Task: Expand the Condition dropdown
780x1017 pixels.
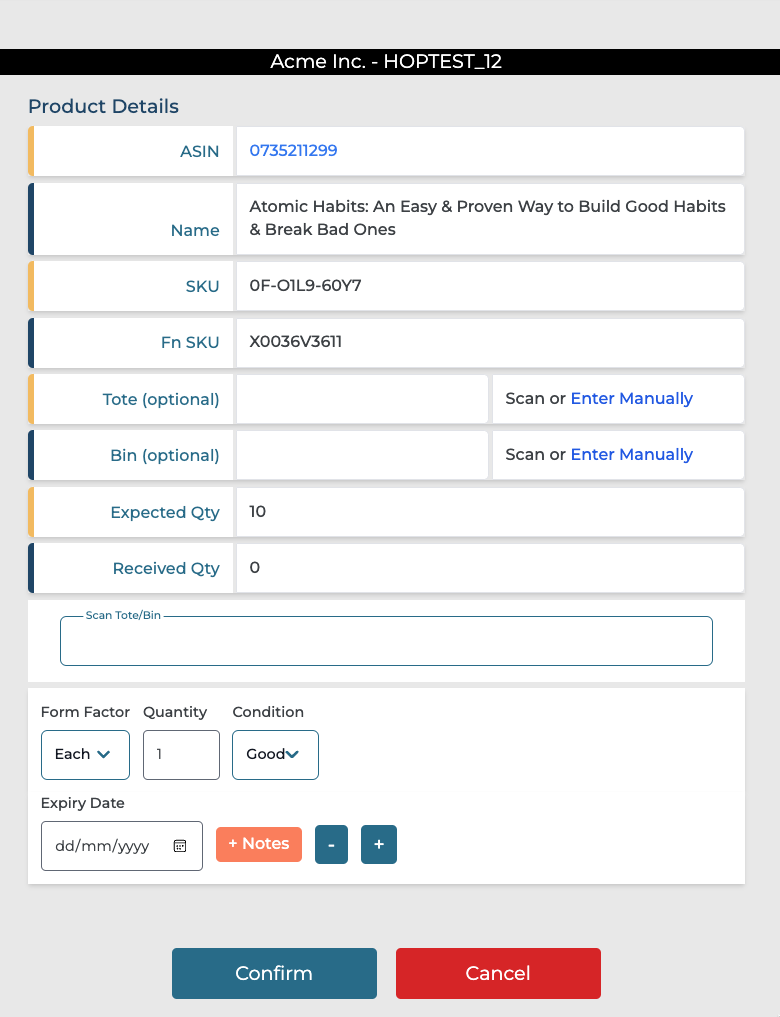Action: [x=275, y=754]
